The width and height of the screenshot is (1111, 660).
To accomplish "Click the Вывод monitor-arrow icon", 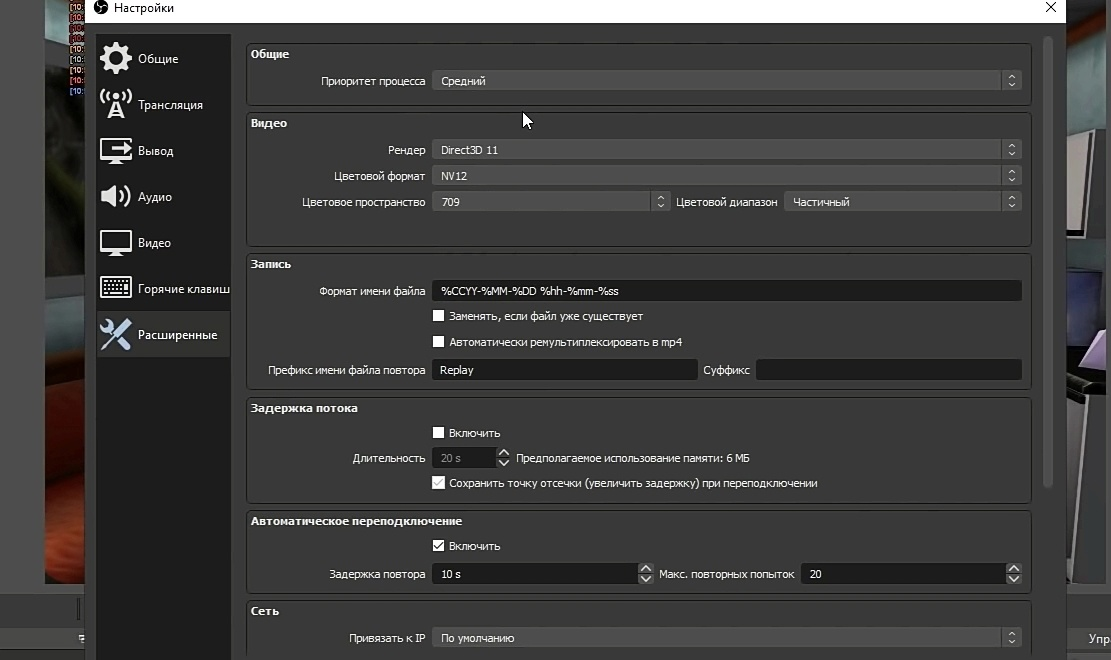I will tap(116, 151).
